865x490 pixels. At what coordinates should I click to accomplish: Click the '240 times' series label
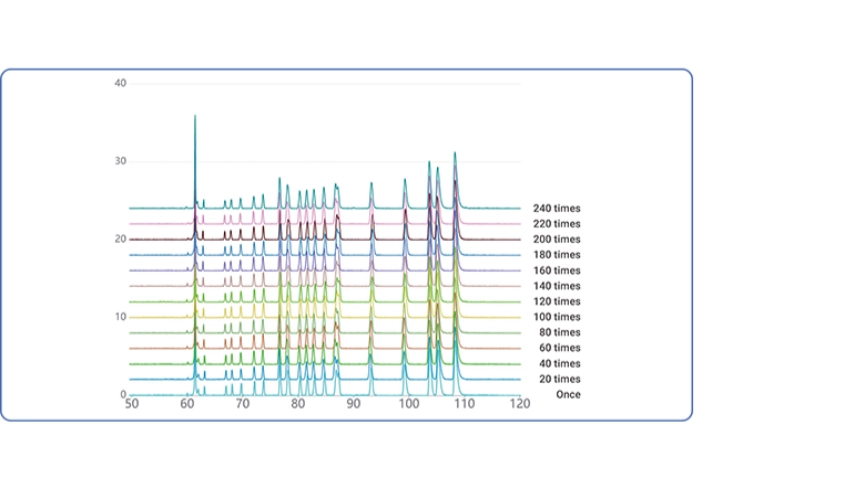(x=556, y=208)
